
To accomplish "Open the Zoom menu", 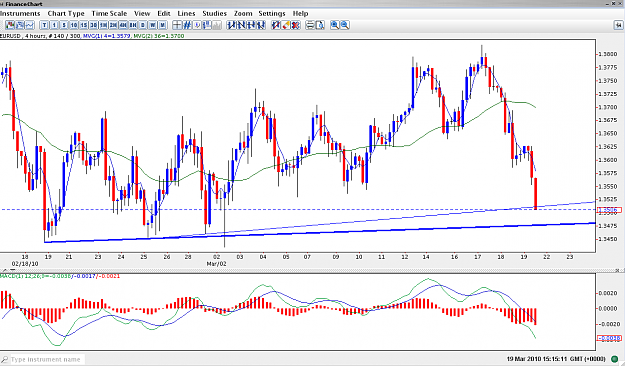I will tap(243, 13).
